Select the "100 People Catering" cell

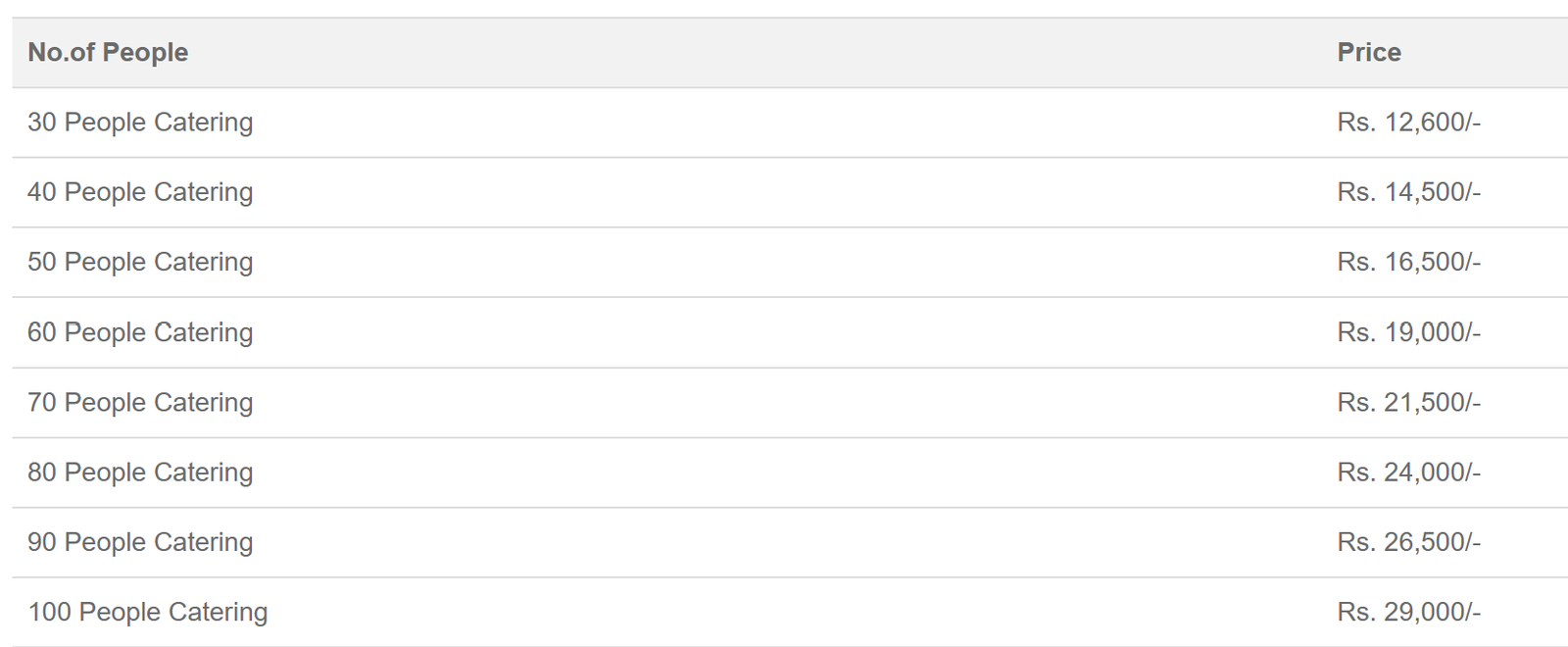pyautogui.click(x=147, y=612)
